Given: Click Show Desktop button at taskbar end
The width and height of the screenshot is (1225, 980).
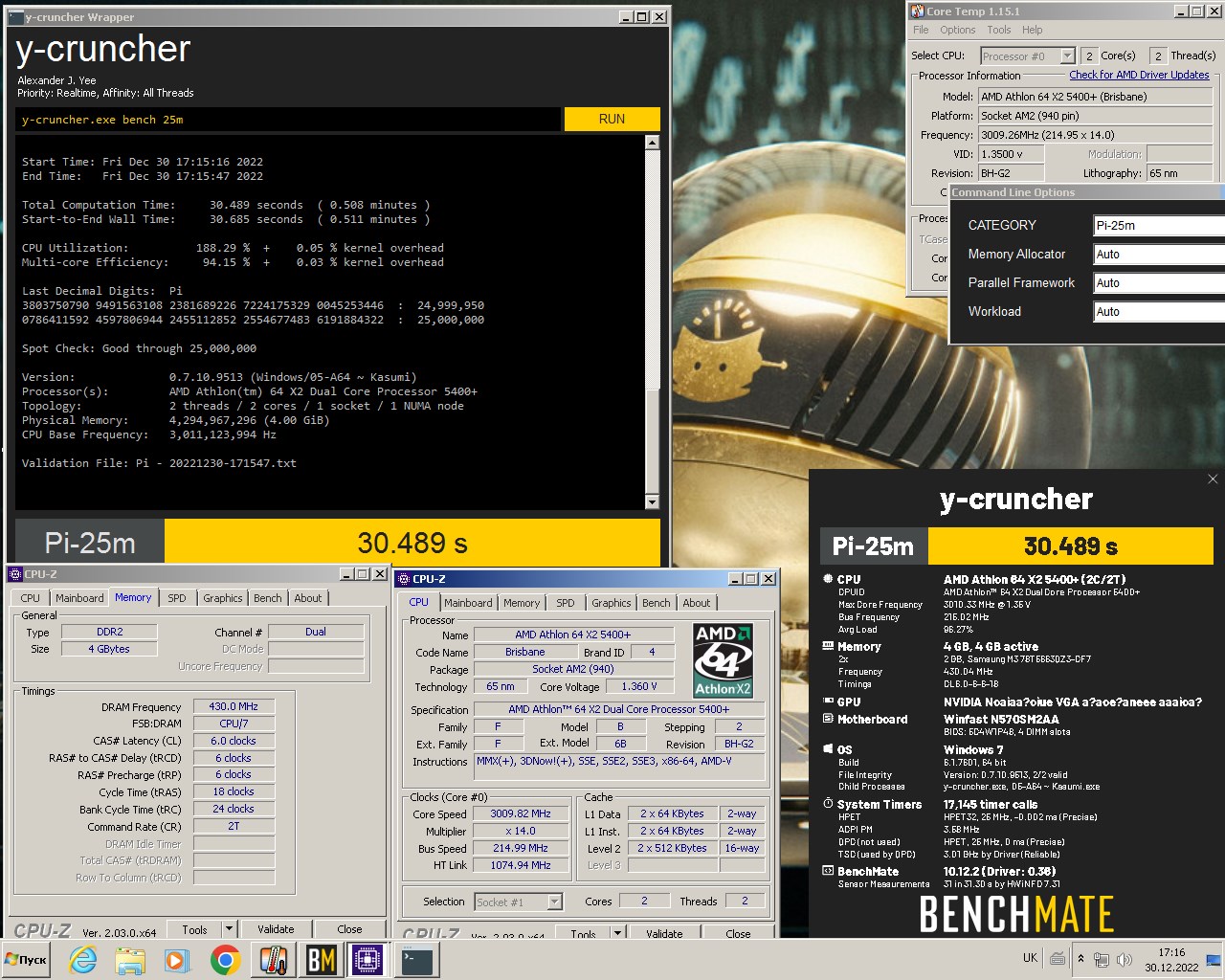Looking at the screenshot, I should (x=1214, y=959).
